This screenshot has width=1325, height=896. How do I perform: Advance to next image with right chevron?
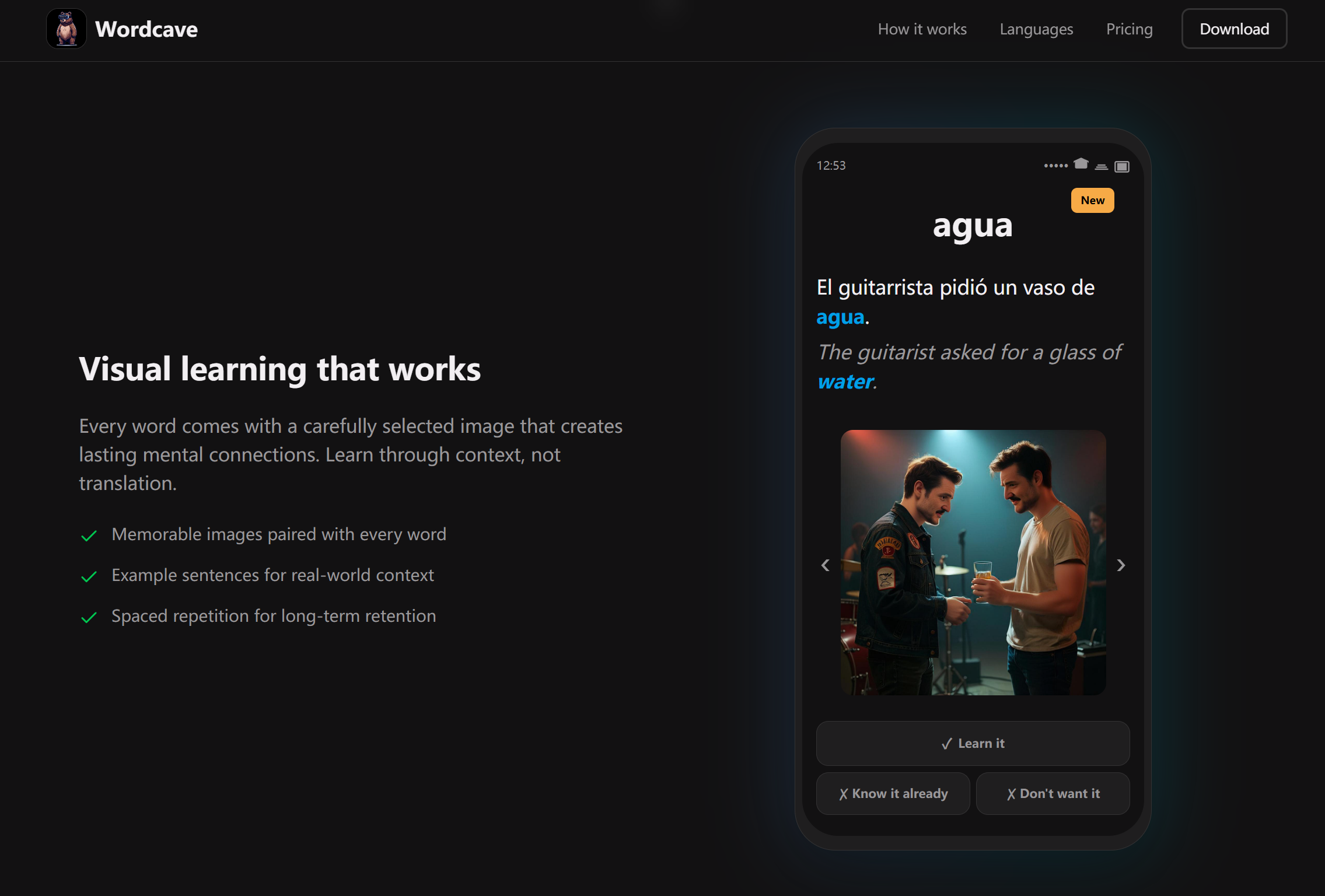point(1120,565)
